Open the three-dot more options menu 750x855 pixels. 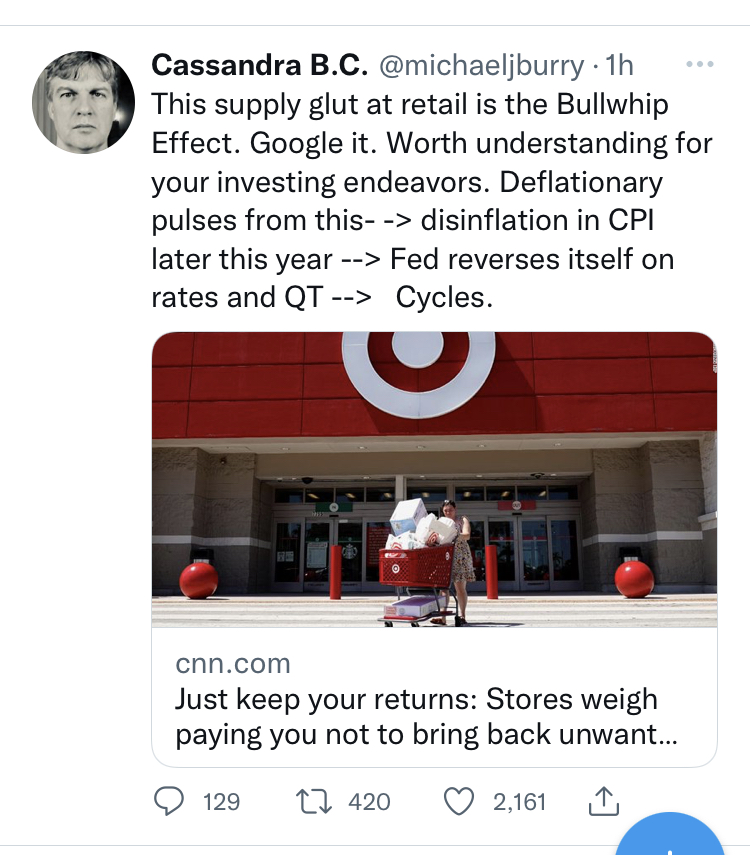[x=699, y=66]
